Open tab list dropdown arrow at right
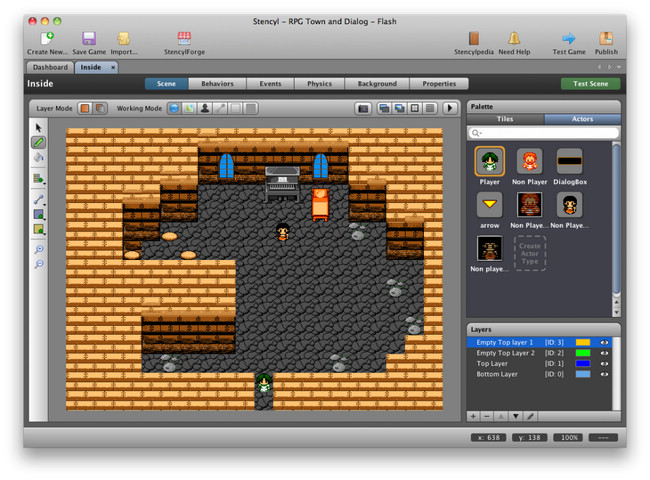The width and height of the screenshot is (650, 480). [619, 67]
